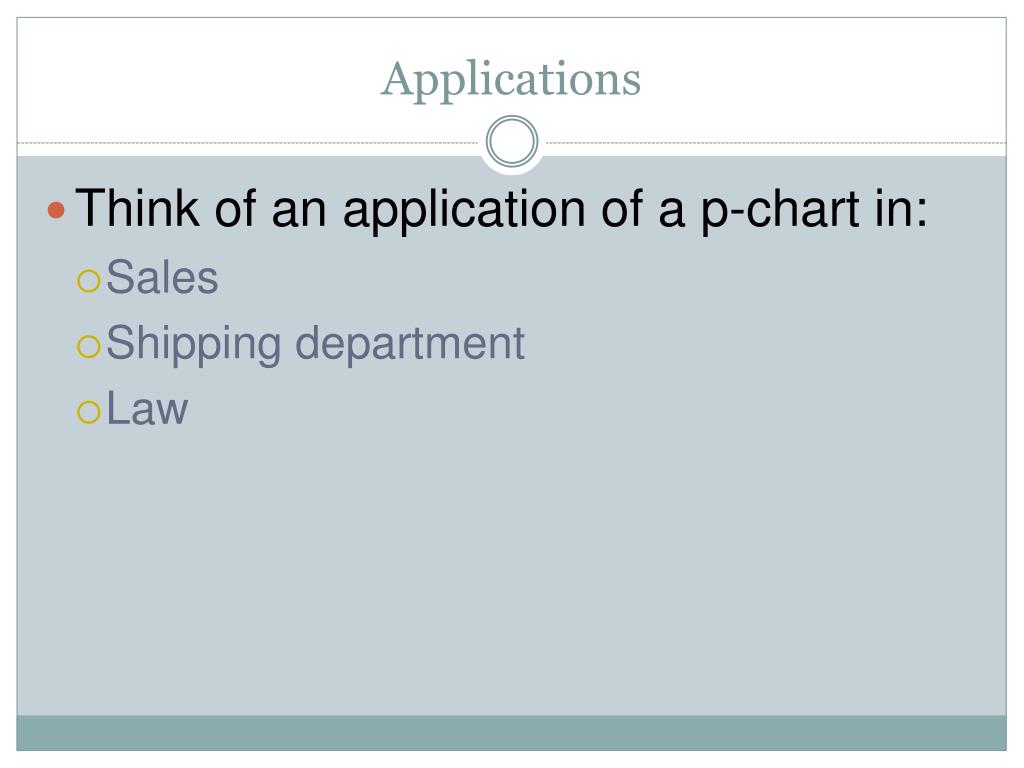Click the dashed divider line right of the circle
The image size is (1024, 768).
pyautogui.click(x=773, y=142)
